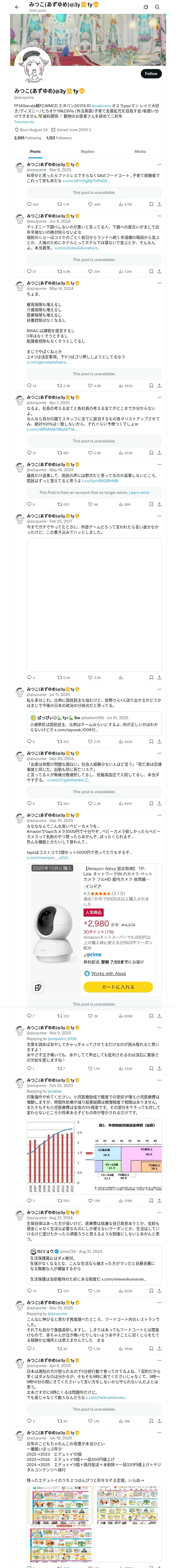Share the May 14, 2024 post
Viewport: 176px width, 1568px height.
coord(159,386)
